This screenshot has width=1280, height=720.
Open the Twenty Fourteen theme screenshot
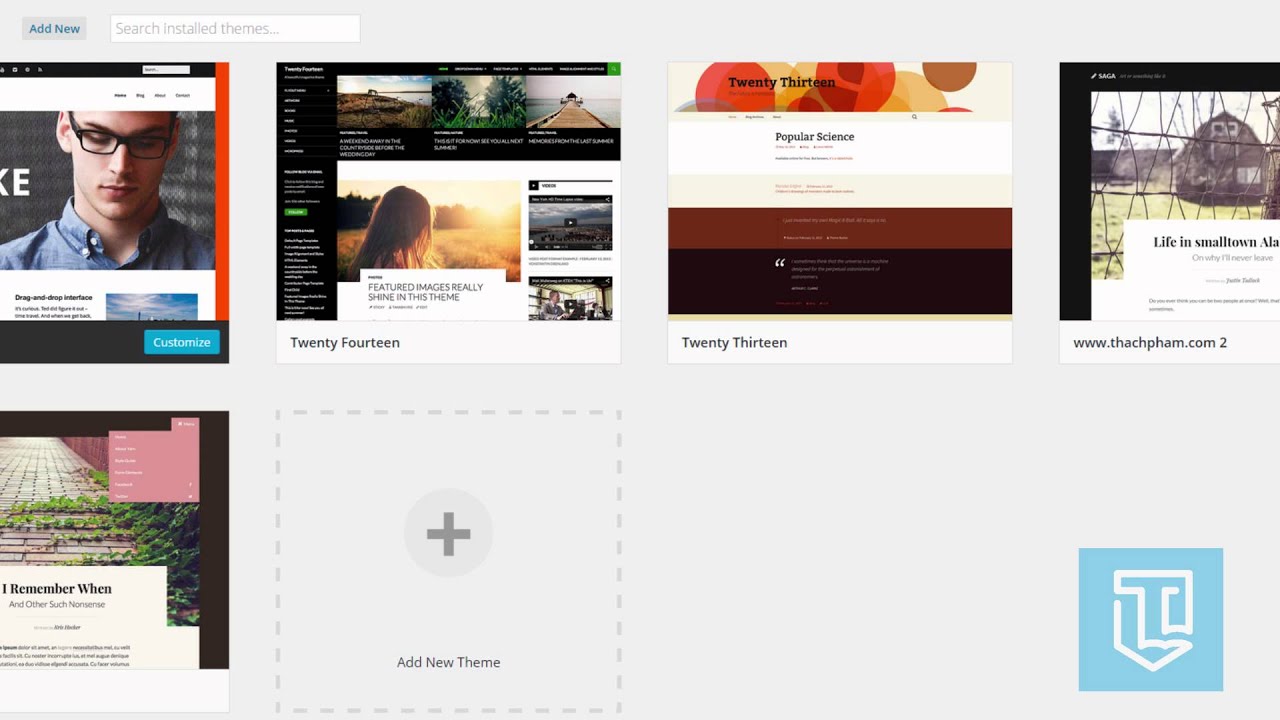coord(448,191)
